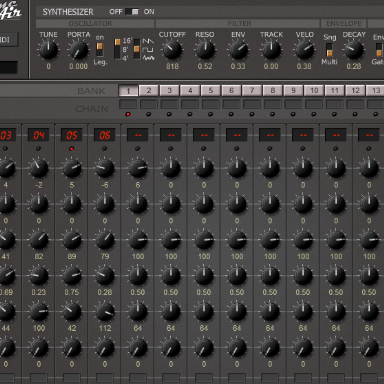Click the chain slot under bank 5

coord(211,104)
